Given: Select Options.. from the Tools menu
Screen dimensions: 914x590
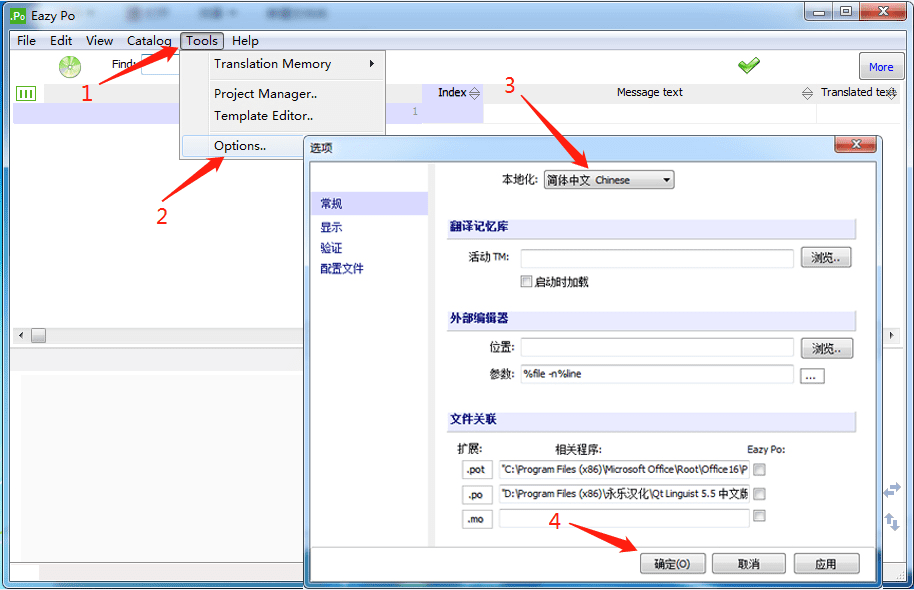Looking at the screenshot, I should (240, 146).
